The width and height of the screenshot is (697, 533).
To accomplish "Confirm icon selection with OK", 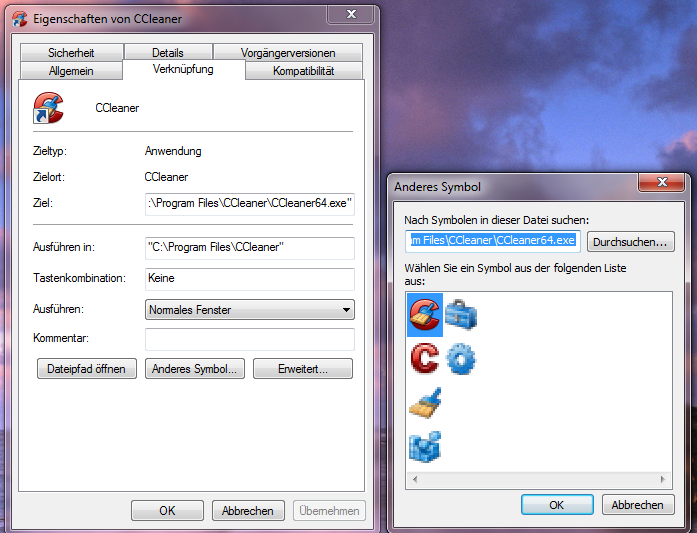I will coord(557,505).
